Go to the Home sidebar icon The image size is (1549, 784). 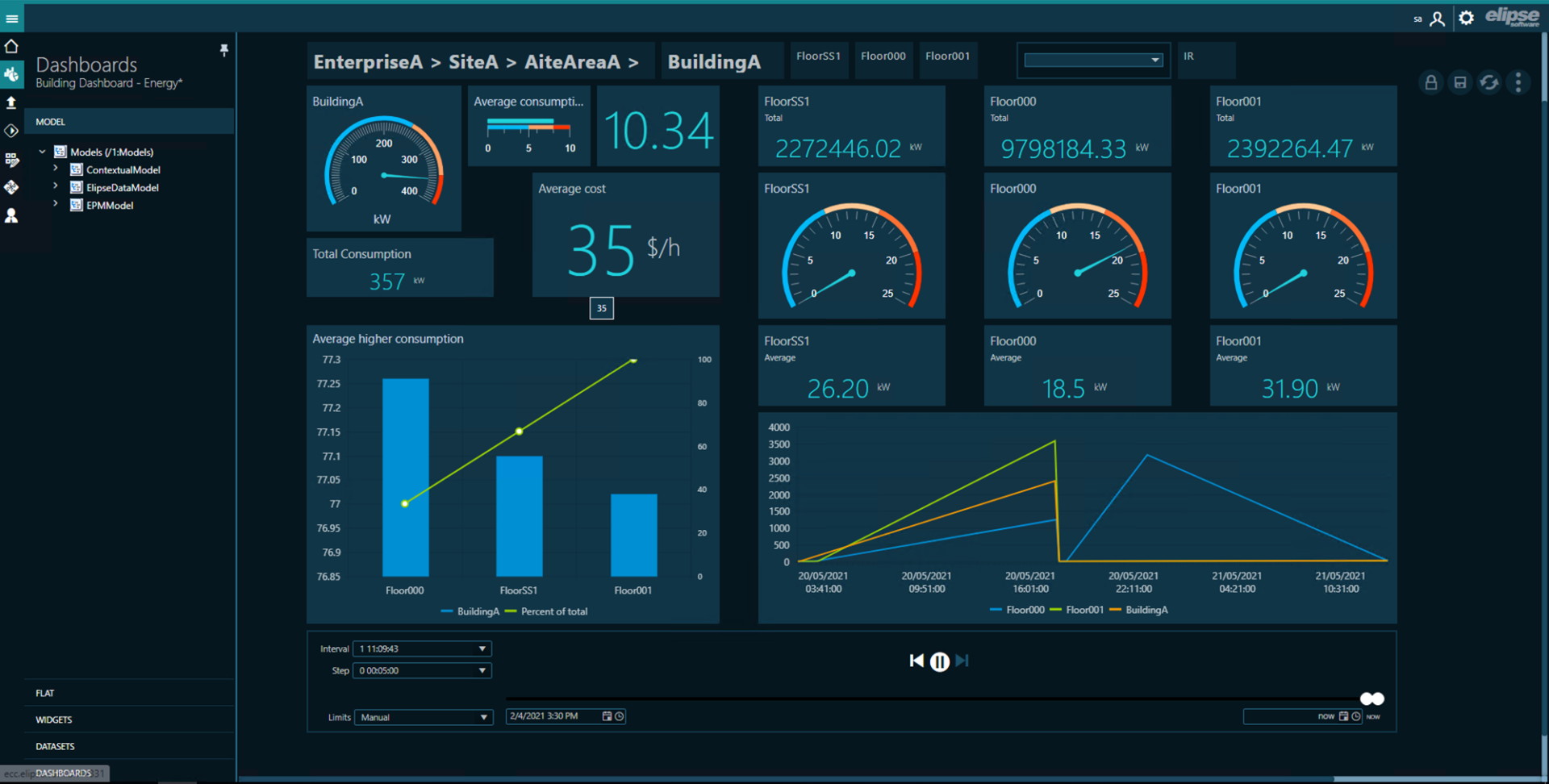tap(11, 47)
